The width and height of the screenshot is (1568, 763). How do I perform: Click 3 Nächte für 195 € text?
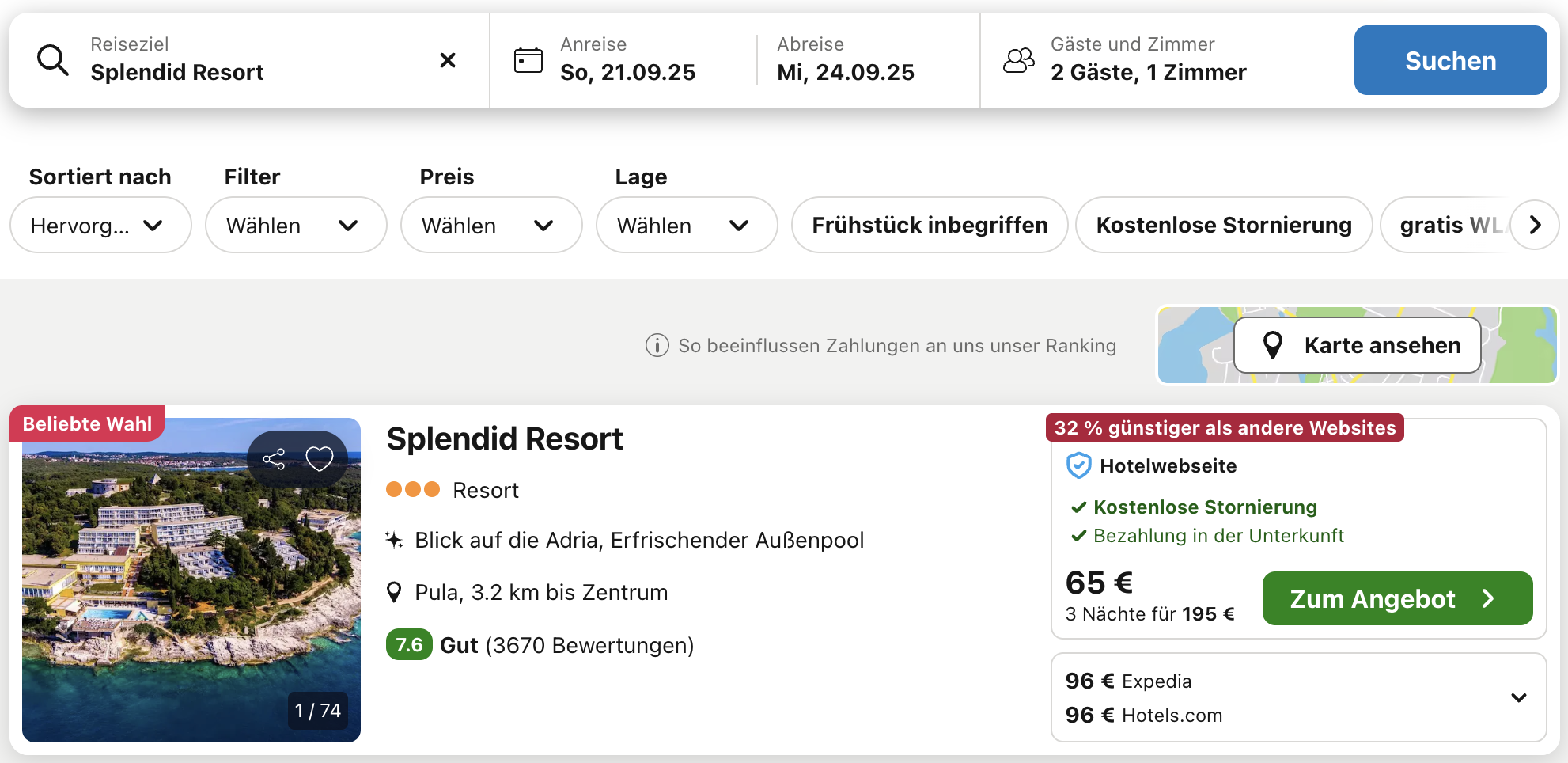(x=1149, y=613)
